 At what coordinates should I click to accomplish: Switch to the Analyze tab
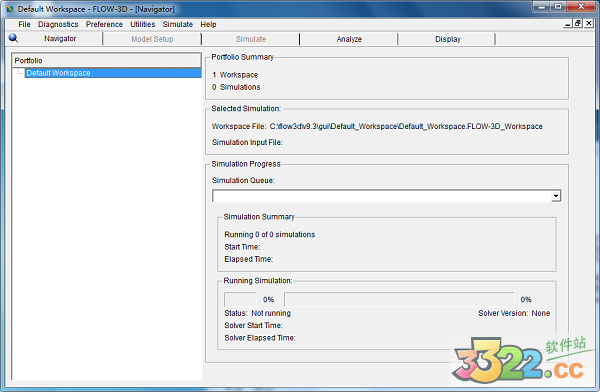point(349,39)
